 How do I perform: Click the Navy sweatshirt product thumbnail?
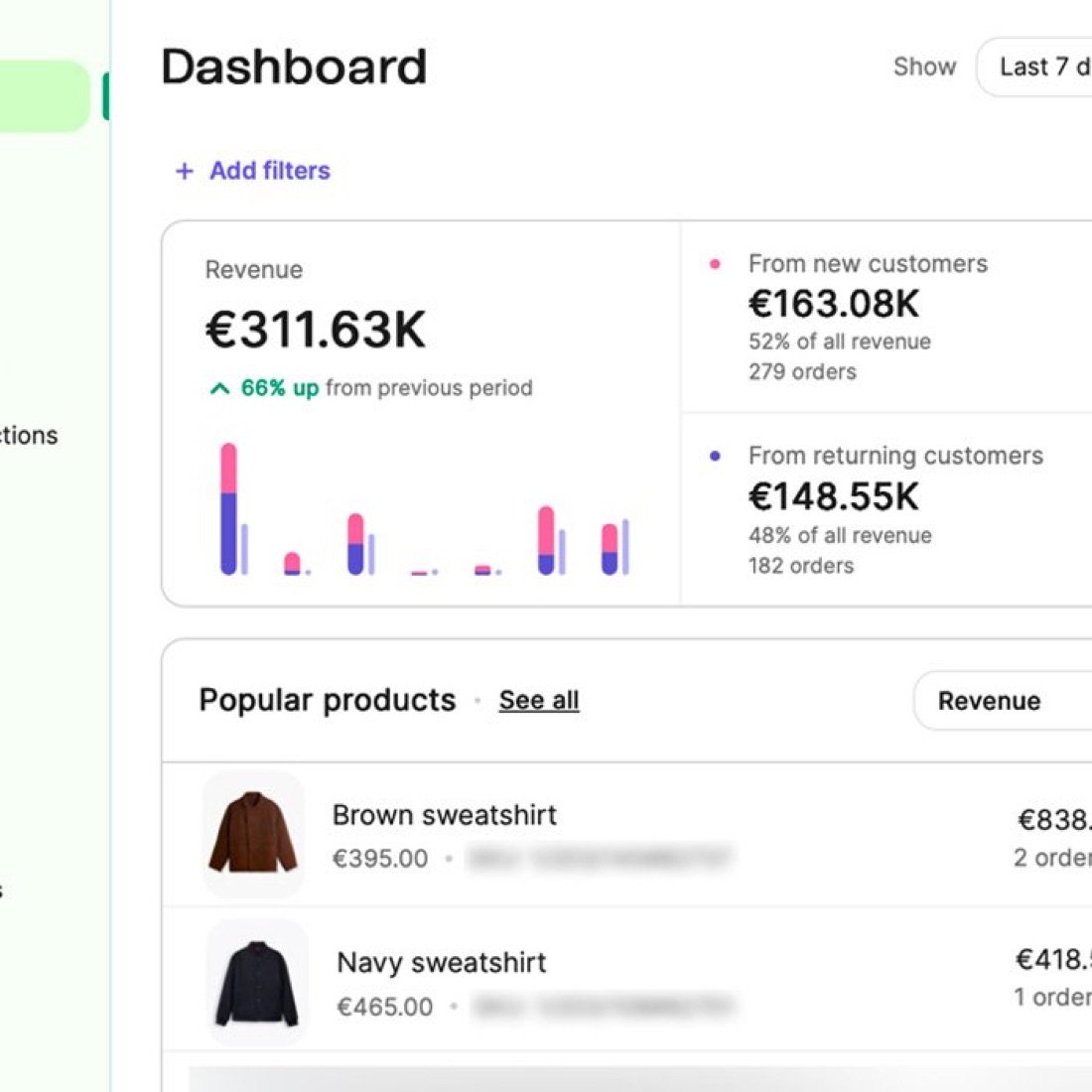click(257, 983)
